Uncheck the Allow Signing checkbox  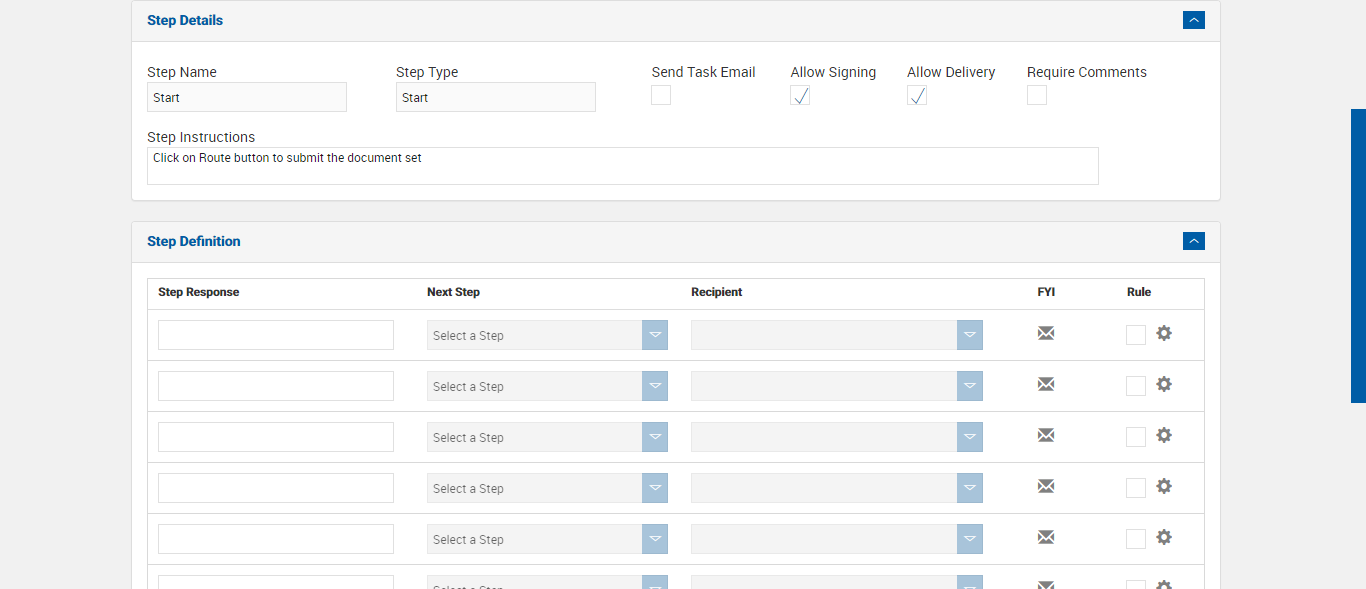(x=800, y=95)
